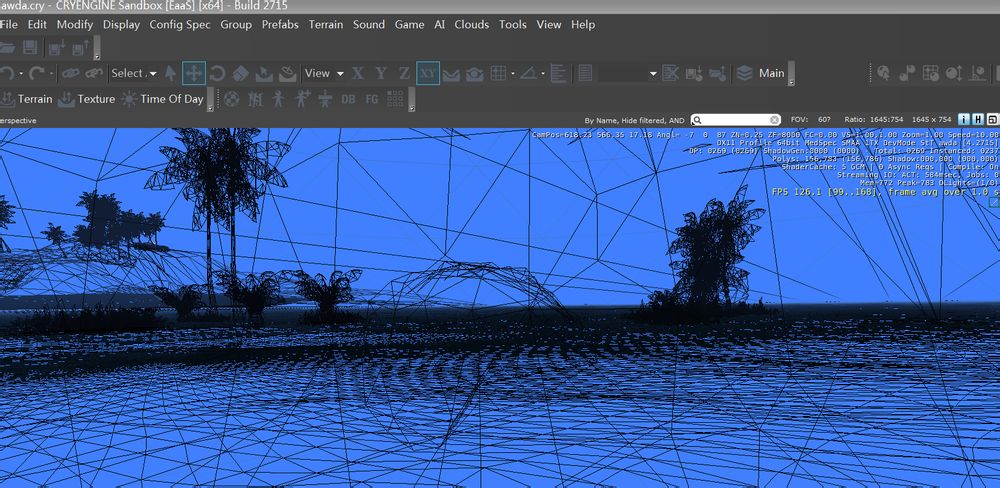1000x488 pixels.
Task: Click the Redo arrow icon
Action: click(x=36, y=73)
